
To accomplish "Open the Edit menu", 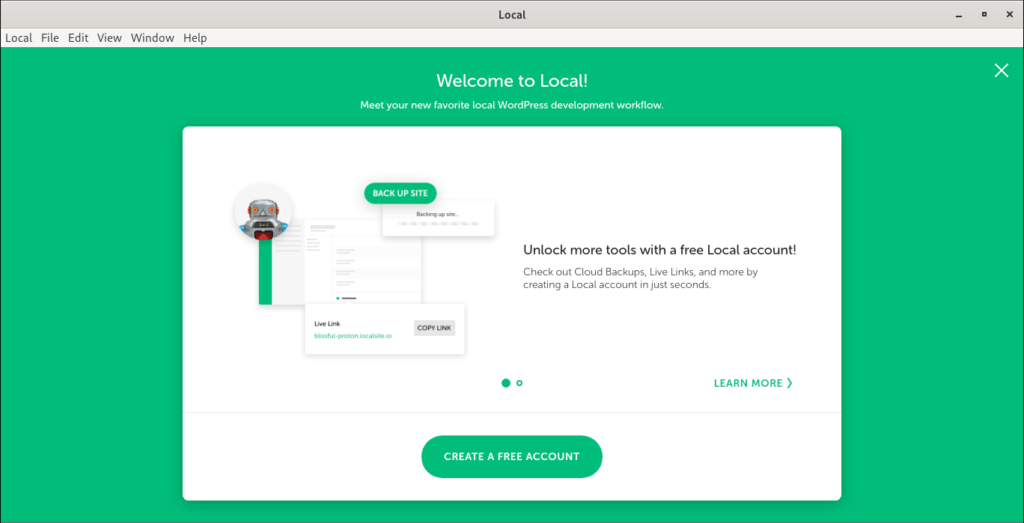I will click(78, 38).
